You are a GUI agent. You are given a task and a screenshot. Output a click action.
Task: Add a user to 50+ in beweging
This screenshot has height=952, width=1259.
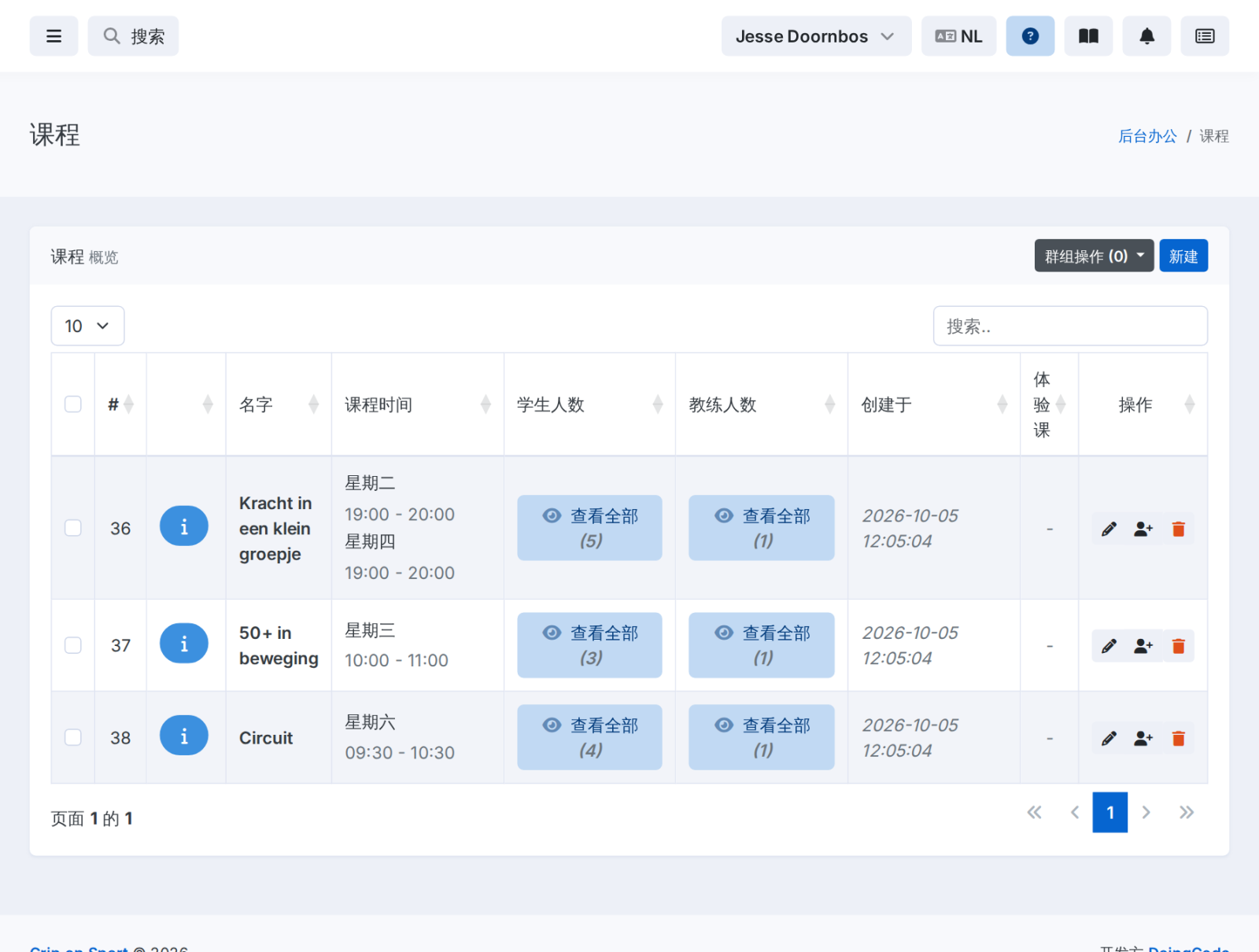[x=1143, y=646]
